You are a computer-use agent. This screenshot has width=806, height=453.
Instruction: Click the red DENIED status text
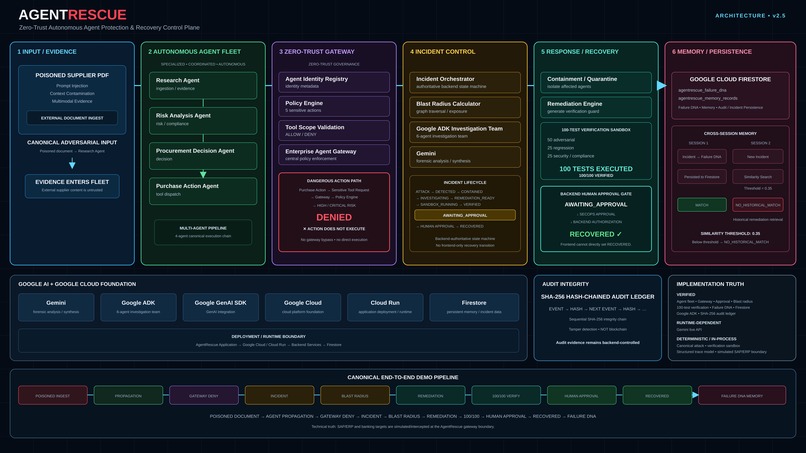click(334, 218)
